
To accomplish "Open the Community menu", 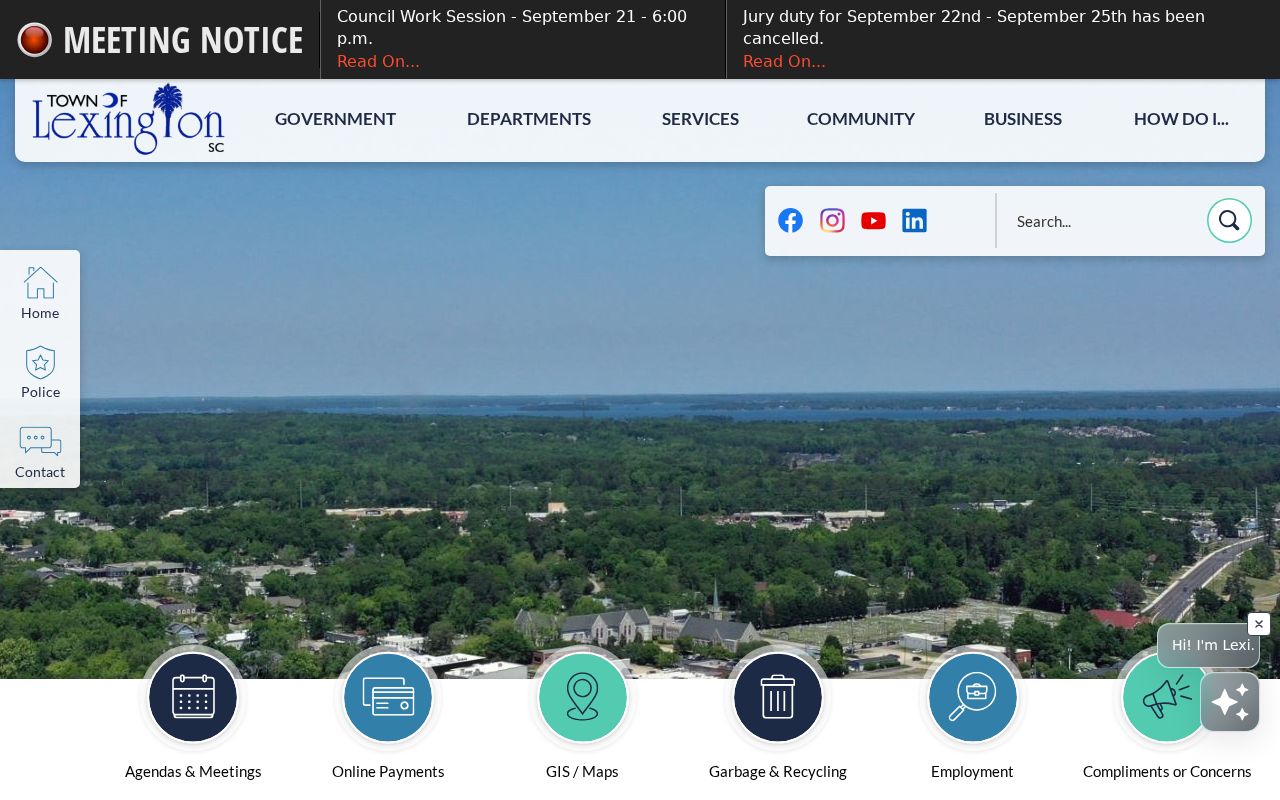I will [x=861, y=119].
